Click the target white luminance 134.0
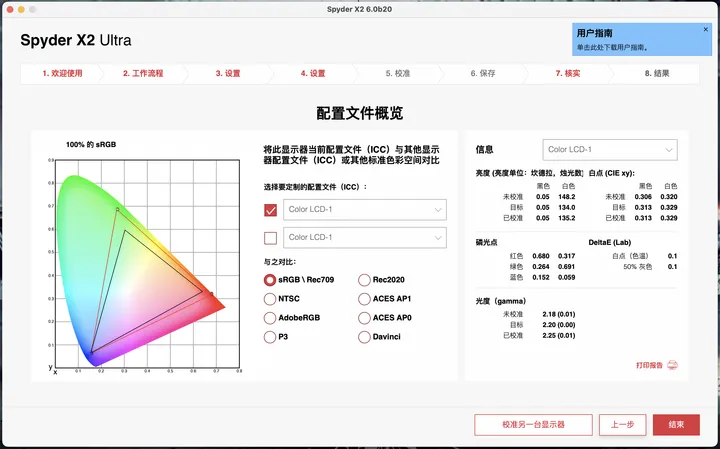 [567, 208]
